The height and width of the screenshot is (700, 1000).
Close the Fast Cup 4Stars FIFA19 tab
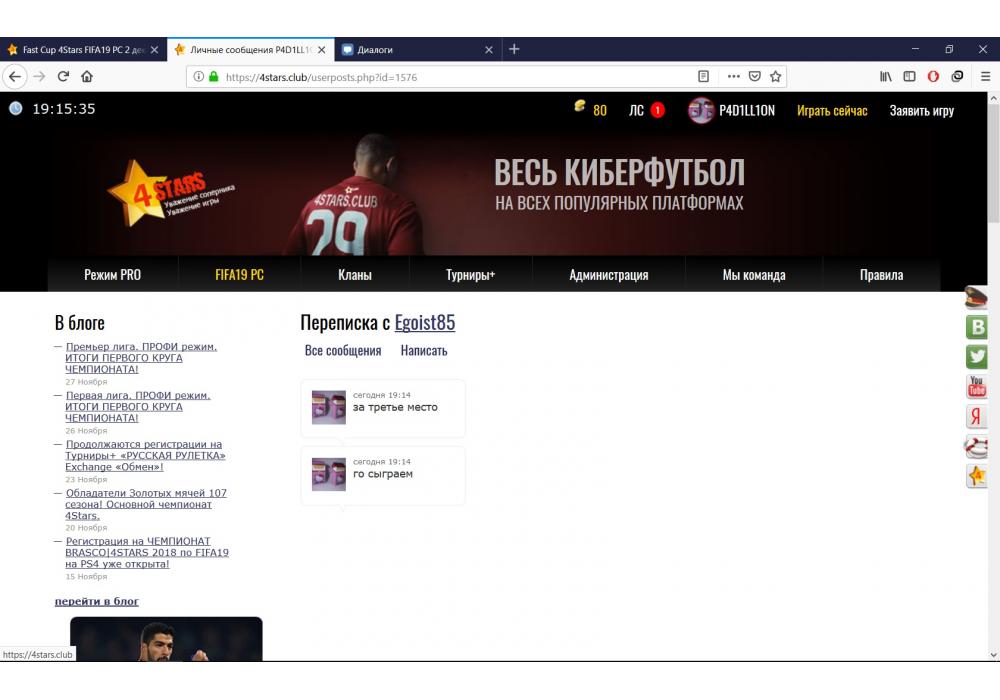coord(154,50)
